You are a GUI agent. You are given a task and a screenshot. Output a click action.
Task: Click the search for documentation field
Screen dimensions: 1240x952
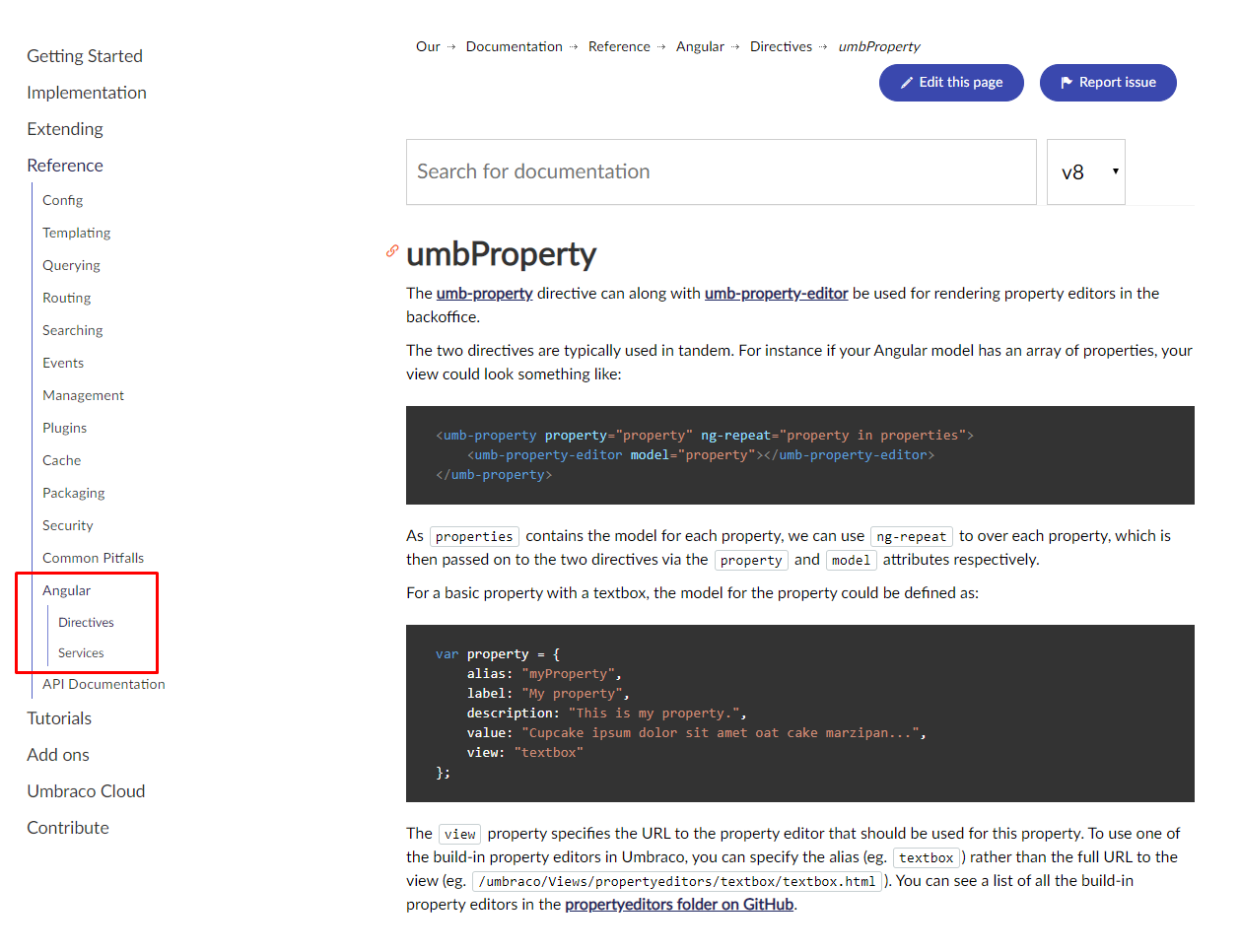[x=722, y=171]
